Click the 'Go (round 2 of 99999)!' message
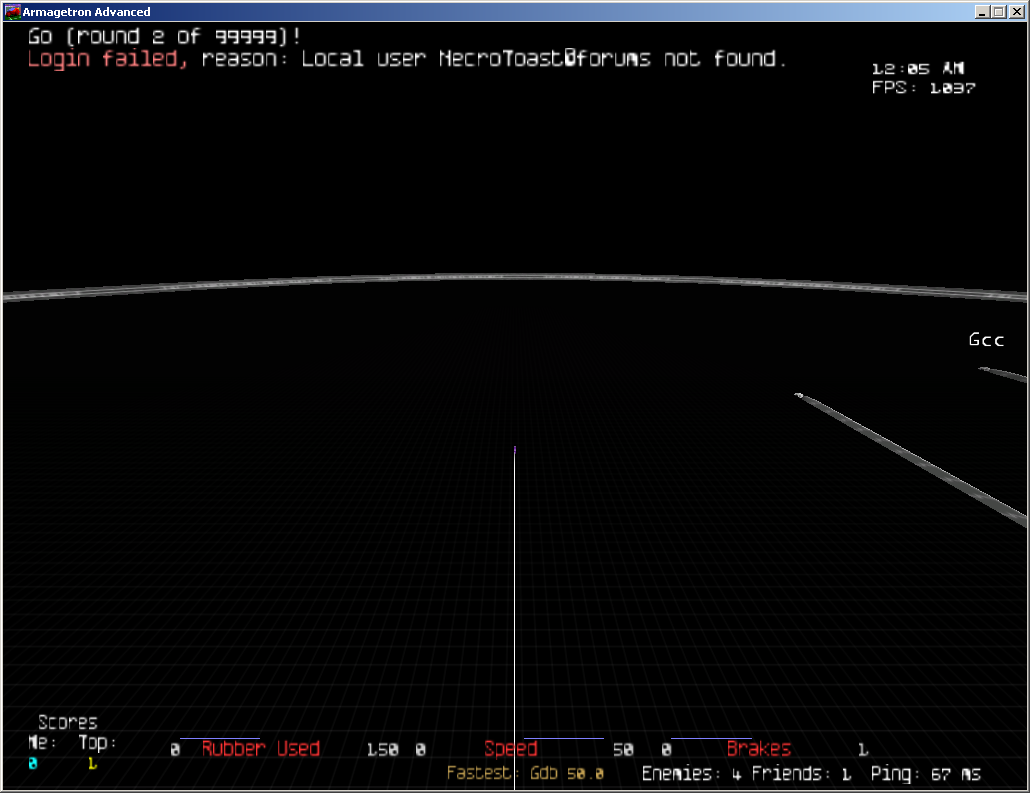 [x=165, y=37]
